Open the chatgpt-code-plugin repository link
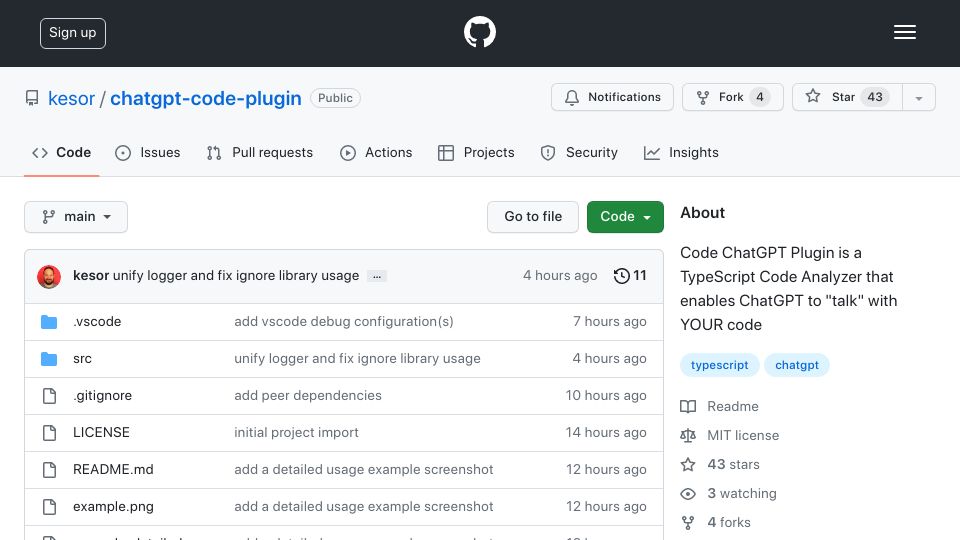 [206, 99]
